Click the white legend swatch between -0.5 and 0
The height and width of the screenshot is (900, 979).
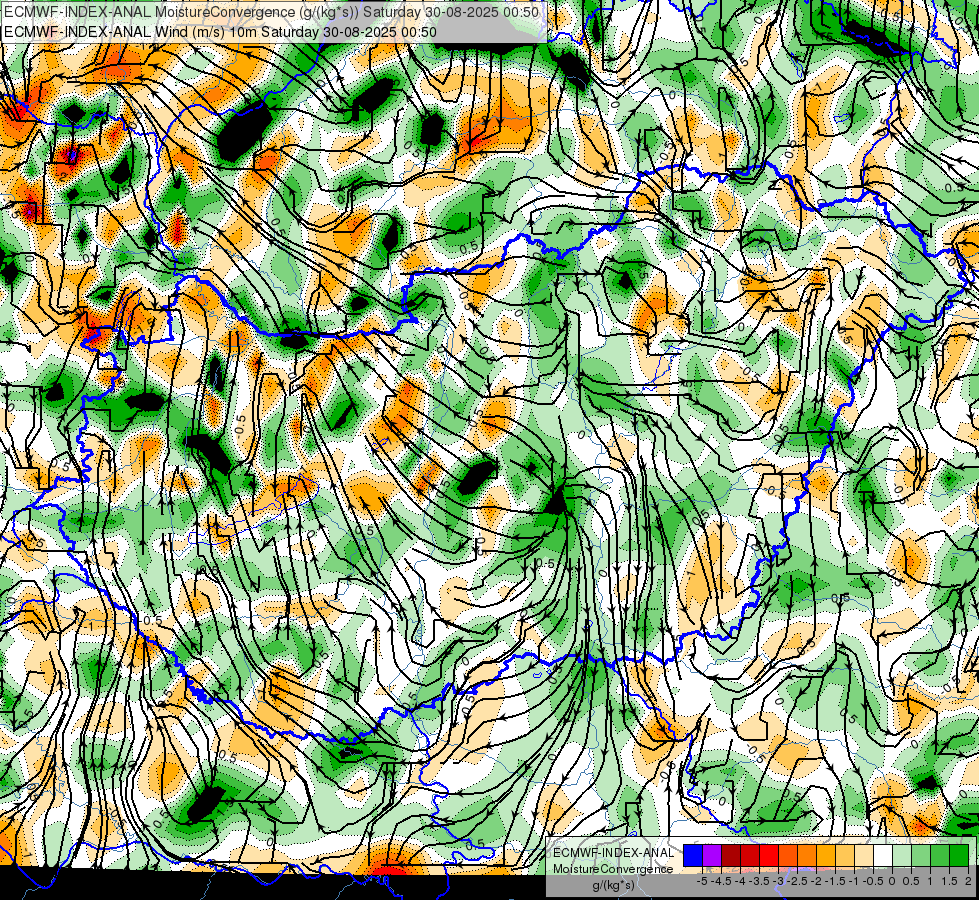[883, 855]
